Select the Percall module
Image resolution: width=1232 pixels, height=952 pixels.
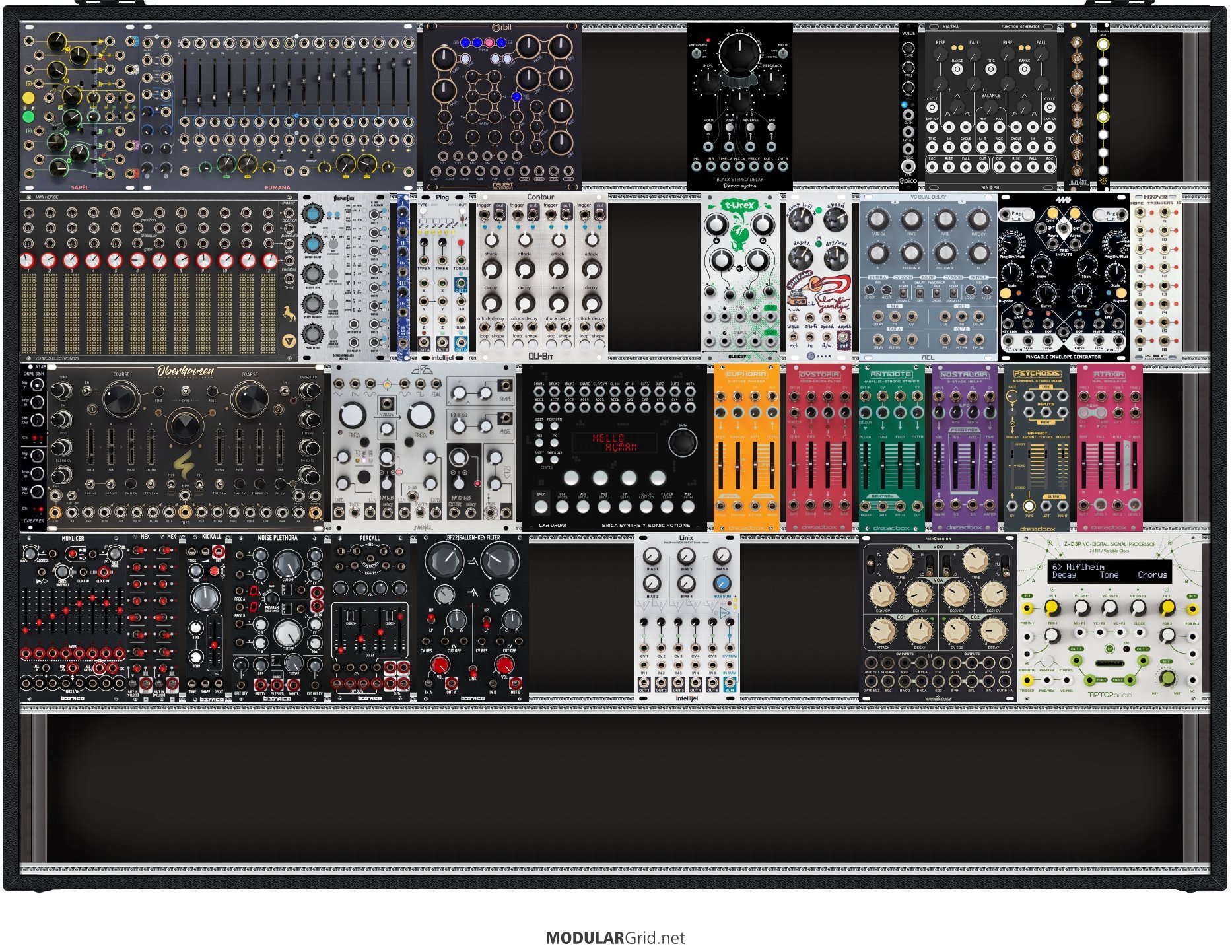(370, 618)
